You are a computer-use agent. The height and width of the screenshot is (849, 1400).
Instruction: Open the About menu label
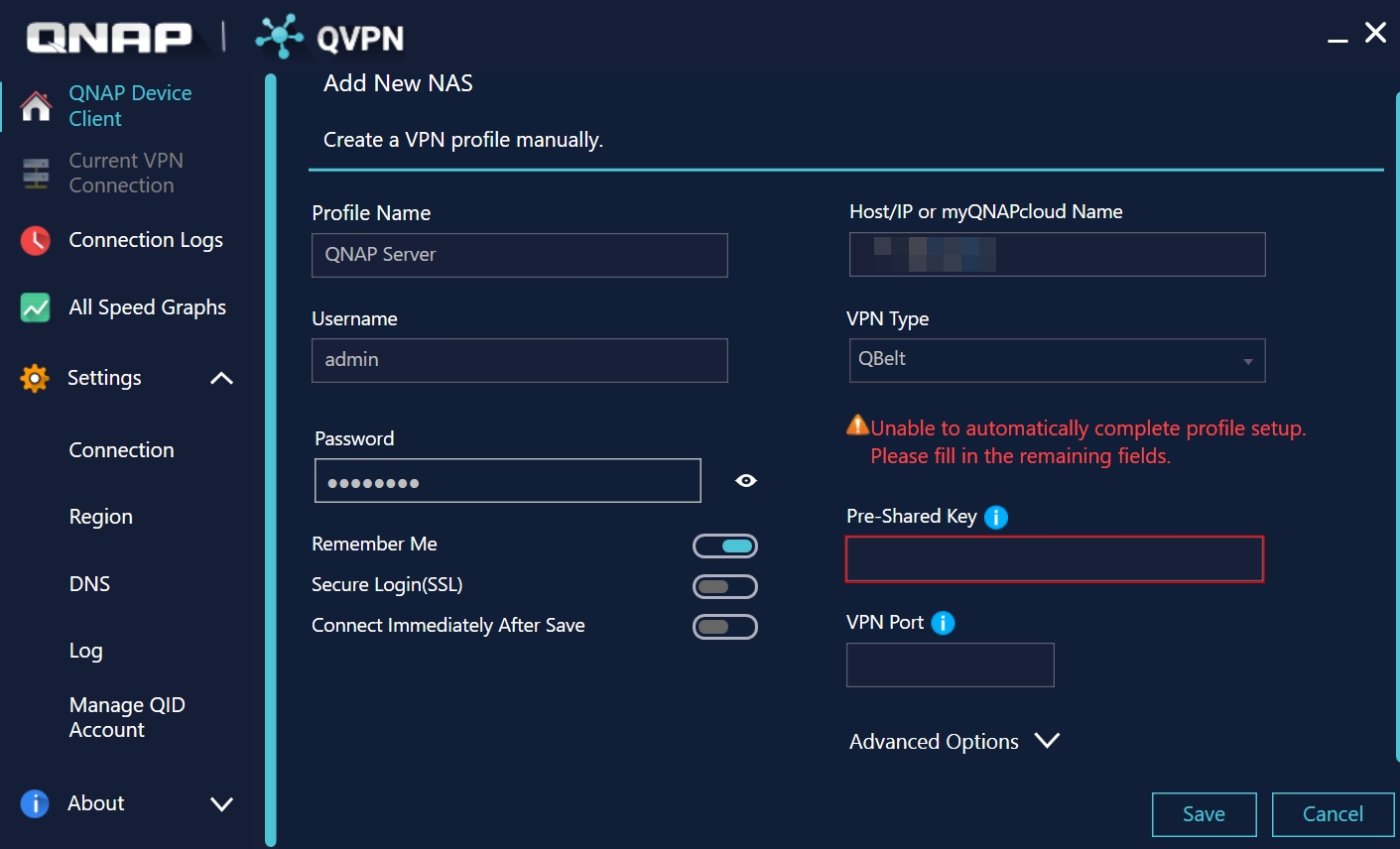(95, 803)
